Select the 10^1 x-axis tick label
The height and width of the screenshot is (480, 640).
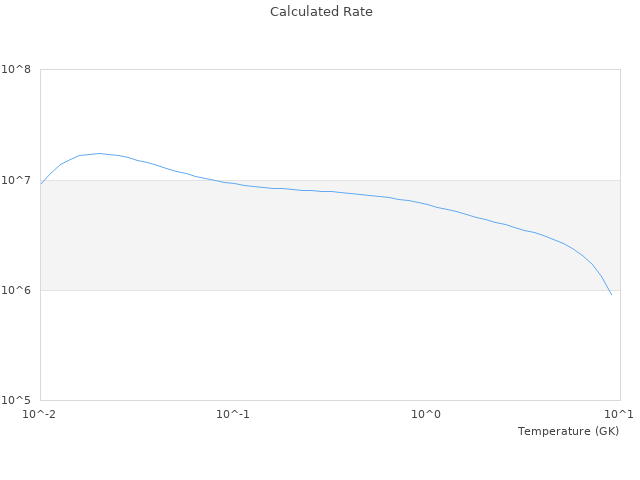coord(619,414)
